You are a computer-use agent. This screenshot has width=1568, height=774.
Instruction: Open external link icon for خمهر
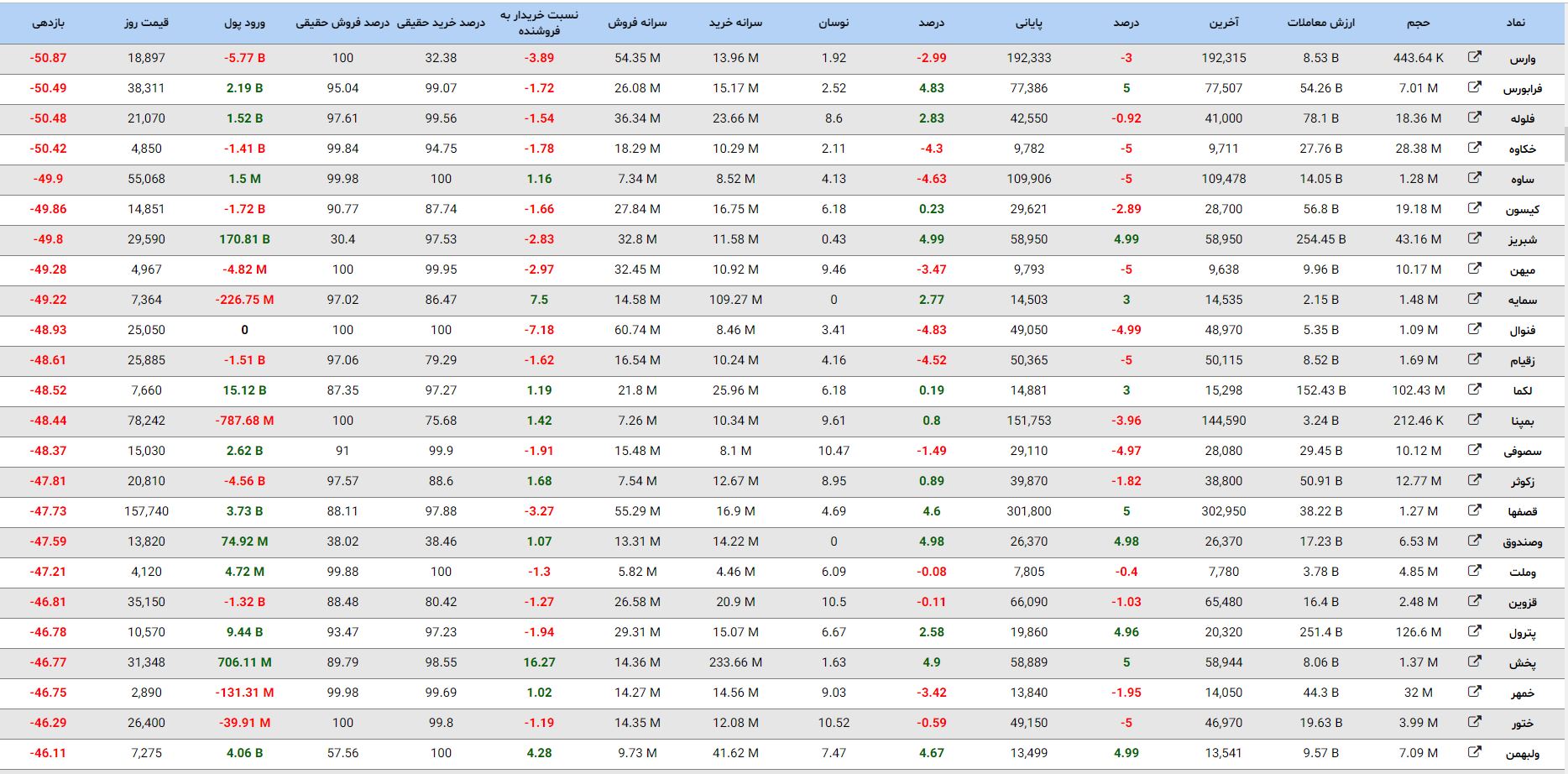tap(1475, 692)
